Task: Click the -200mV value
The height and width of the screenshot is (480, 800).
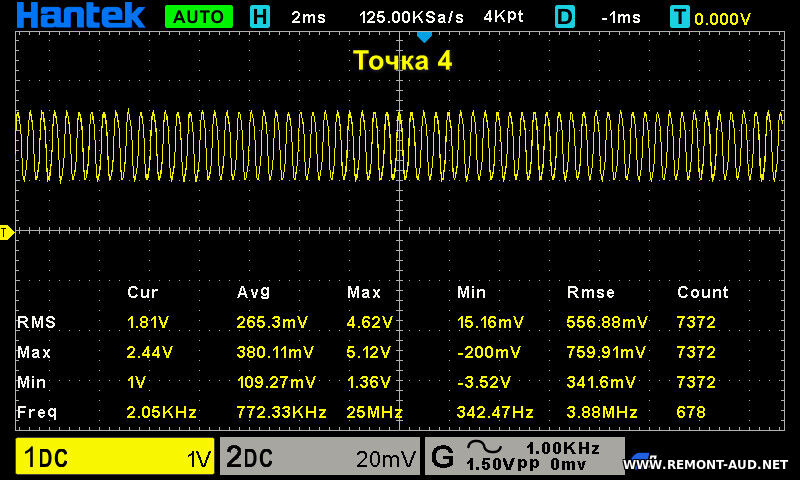Action: click(x=489, y=352)
